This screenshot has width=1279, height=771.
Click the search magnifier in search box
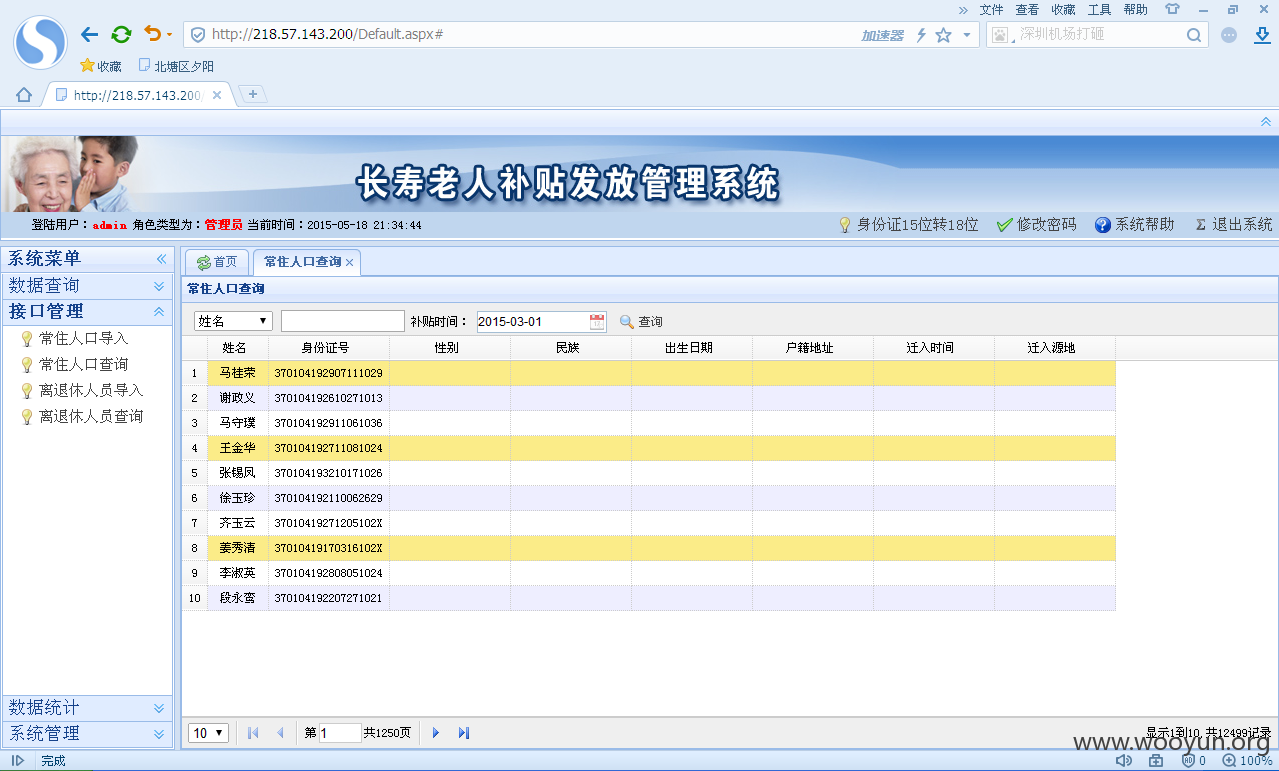coord(1194,35)
